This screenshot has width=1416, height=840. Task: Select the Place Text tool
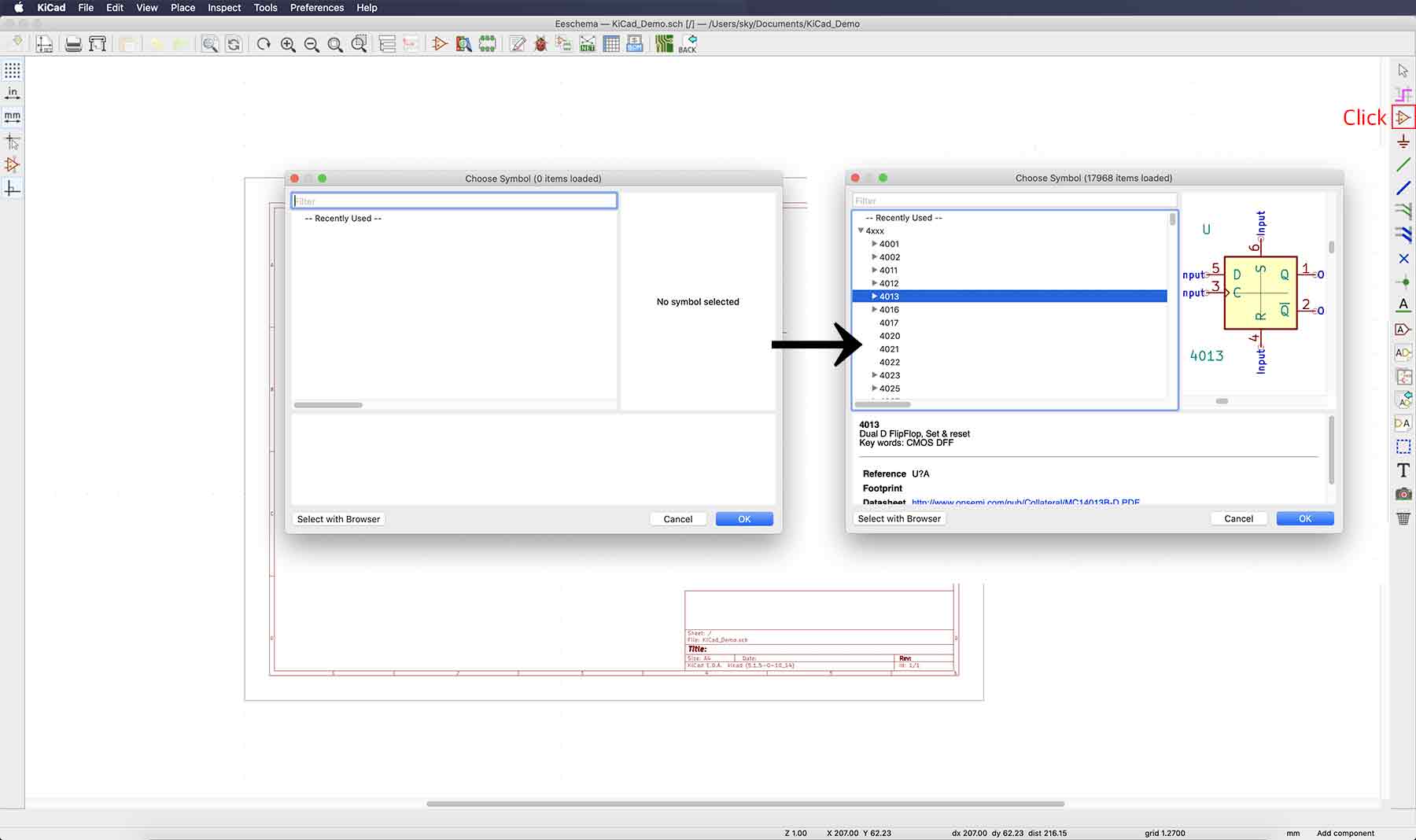pos(1403,470)
